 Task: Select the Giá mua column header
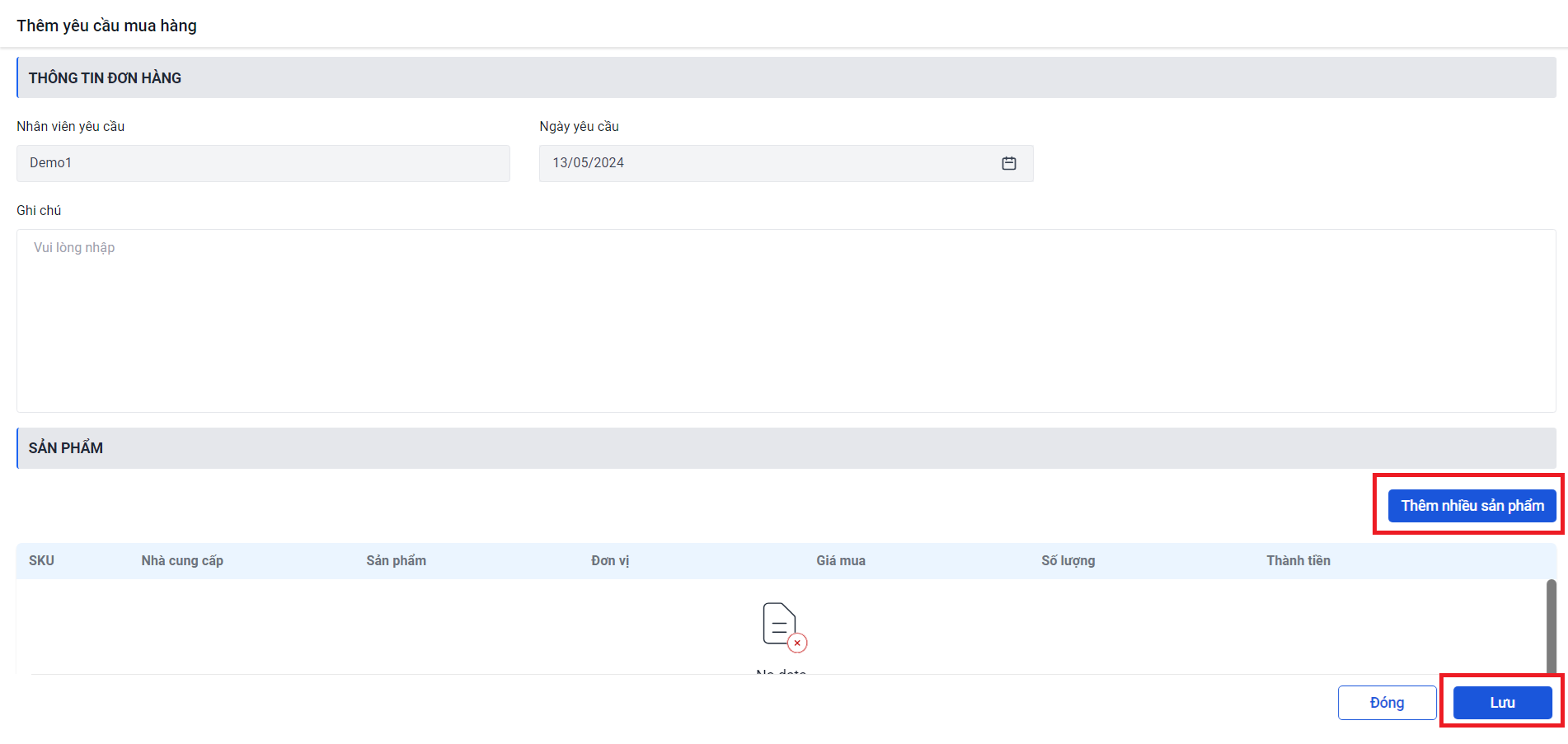[x=841, y=560]
